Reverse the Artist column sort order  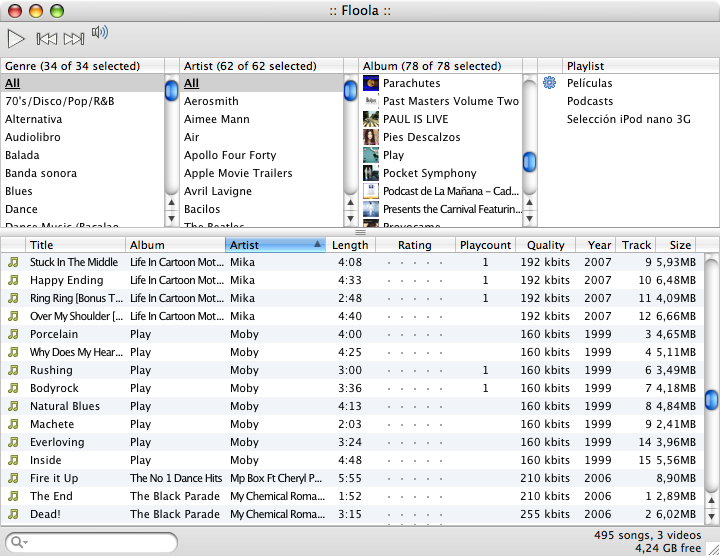tap(275, 245)
